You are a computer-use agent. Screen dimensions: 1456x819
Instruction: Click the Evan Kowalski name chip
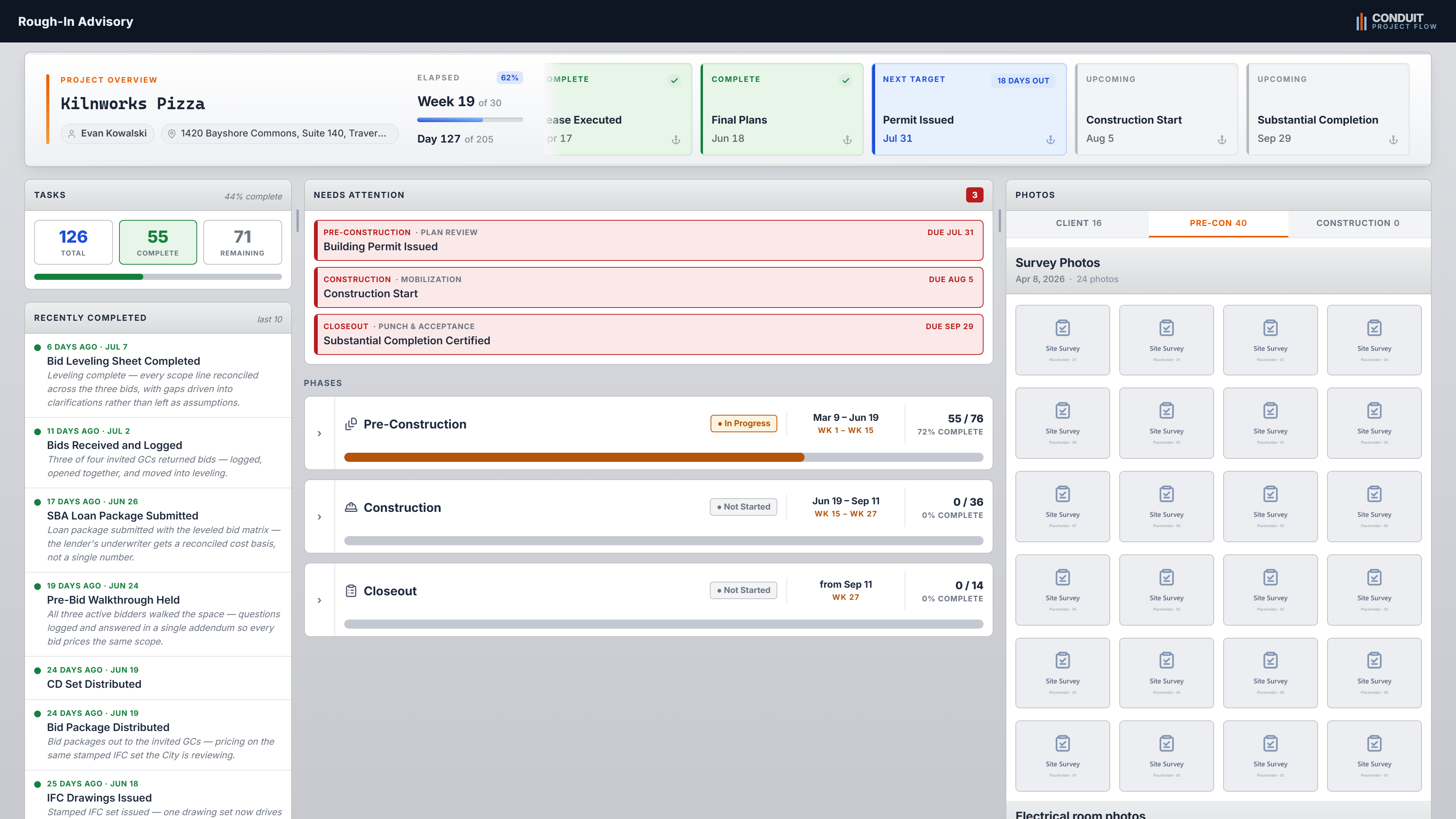(107, 133)
